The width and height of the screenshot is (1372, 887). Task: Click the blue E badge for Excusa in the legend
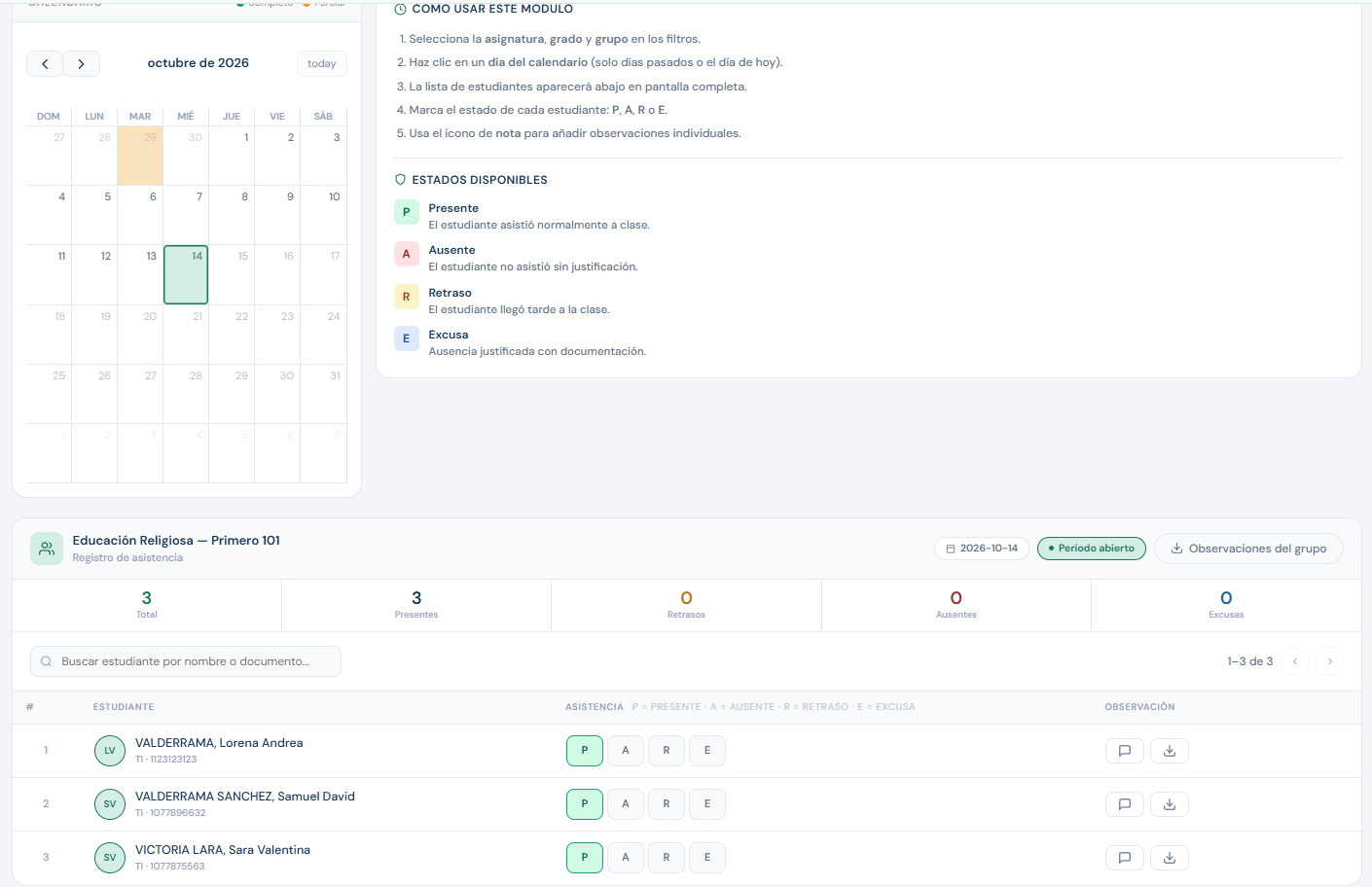click(407, 338)
